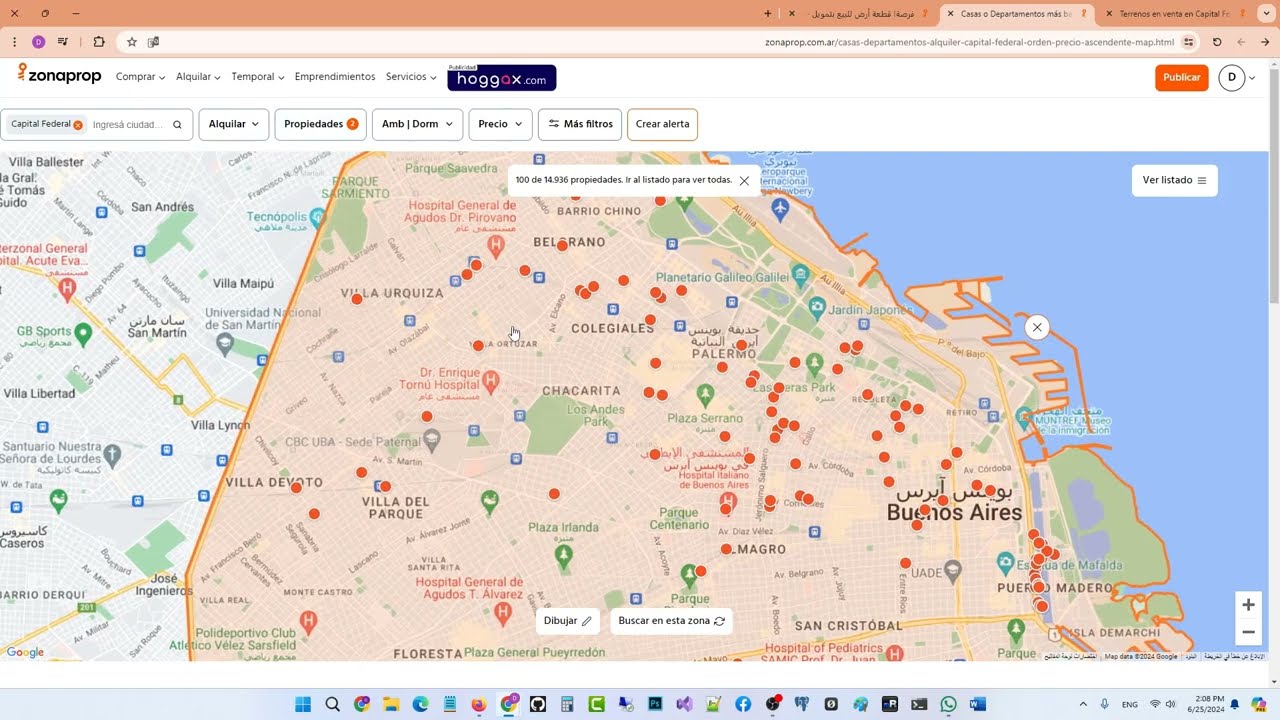Activate the Dibujar draw-area tool
This screenshot has height=720, width=1280.
coord(568,621)
